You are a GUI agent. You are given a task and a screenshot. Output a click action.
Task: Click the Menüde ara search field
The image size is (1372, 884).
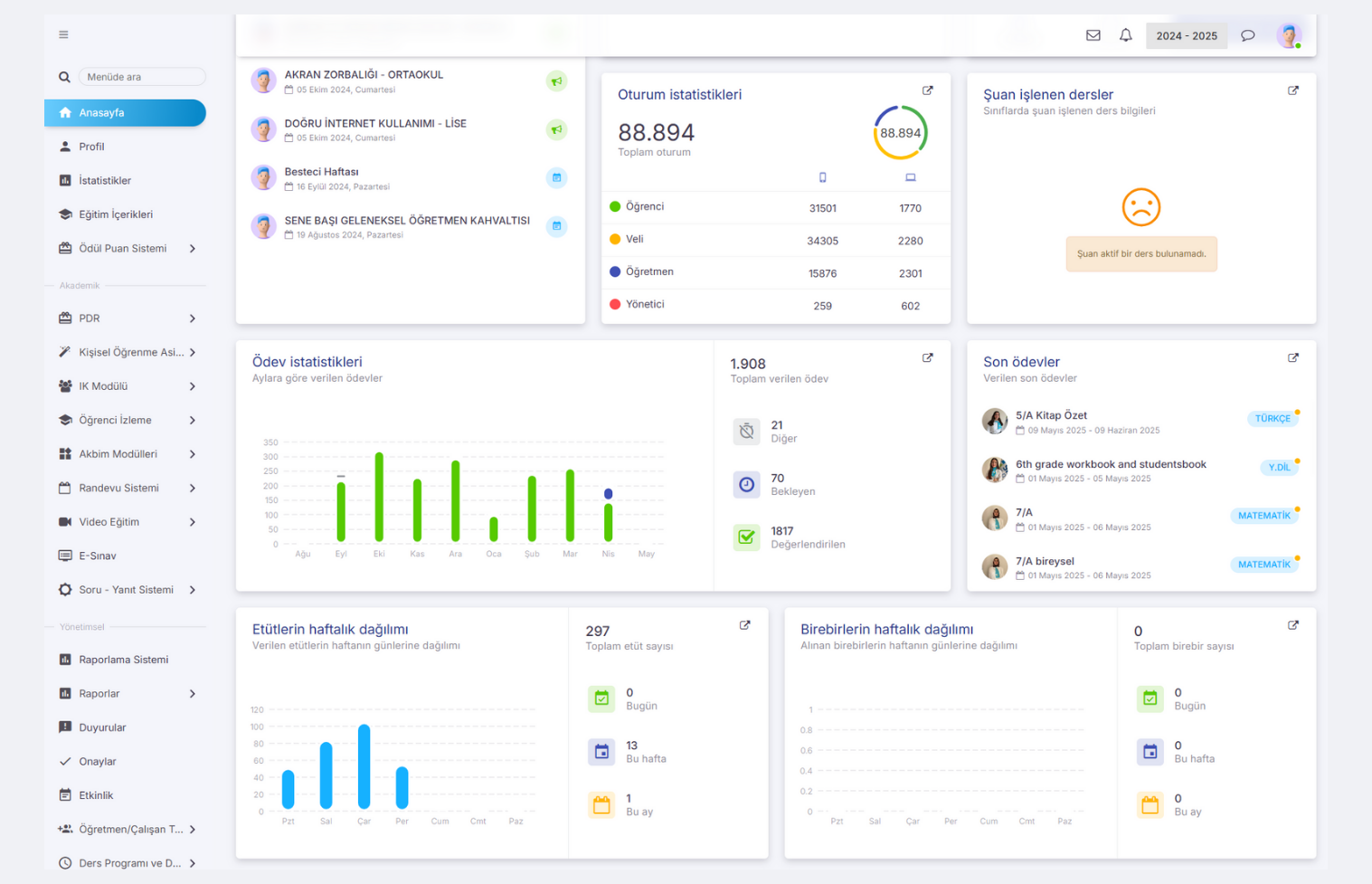click(142, 77)
